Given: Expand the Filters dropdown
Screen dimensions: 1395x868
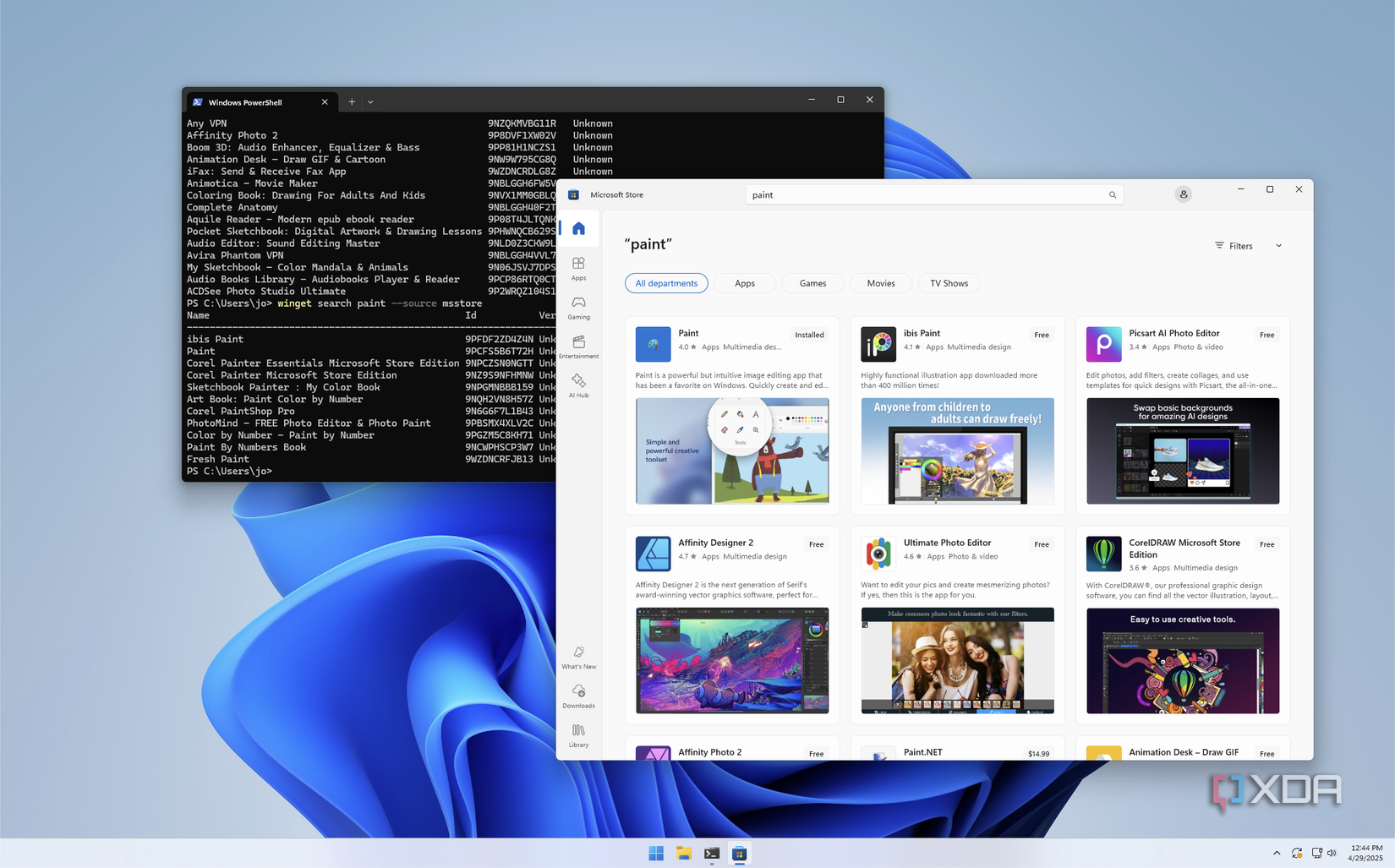Looking at the screenshot, I should tap(1278, 246).
